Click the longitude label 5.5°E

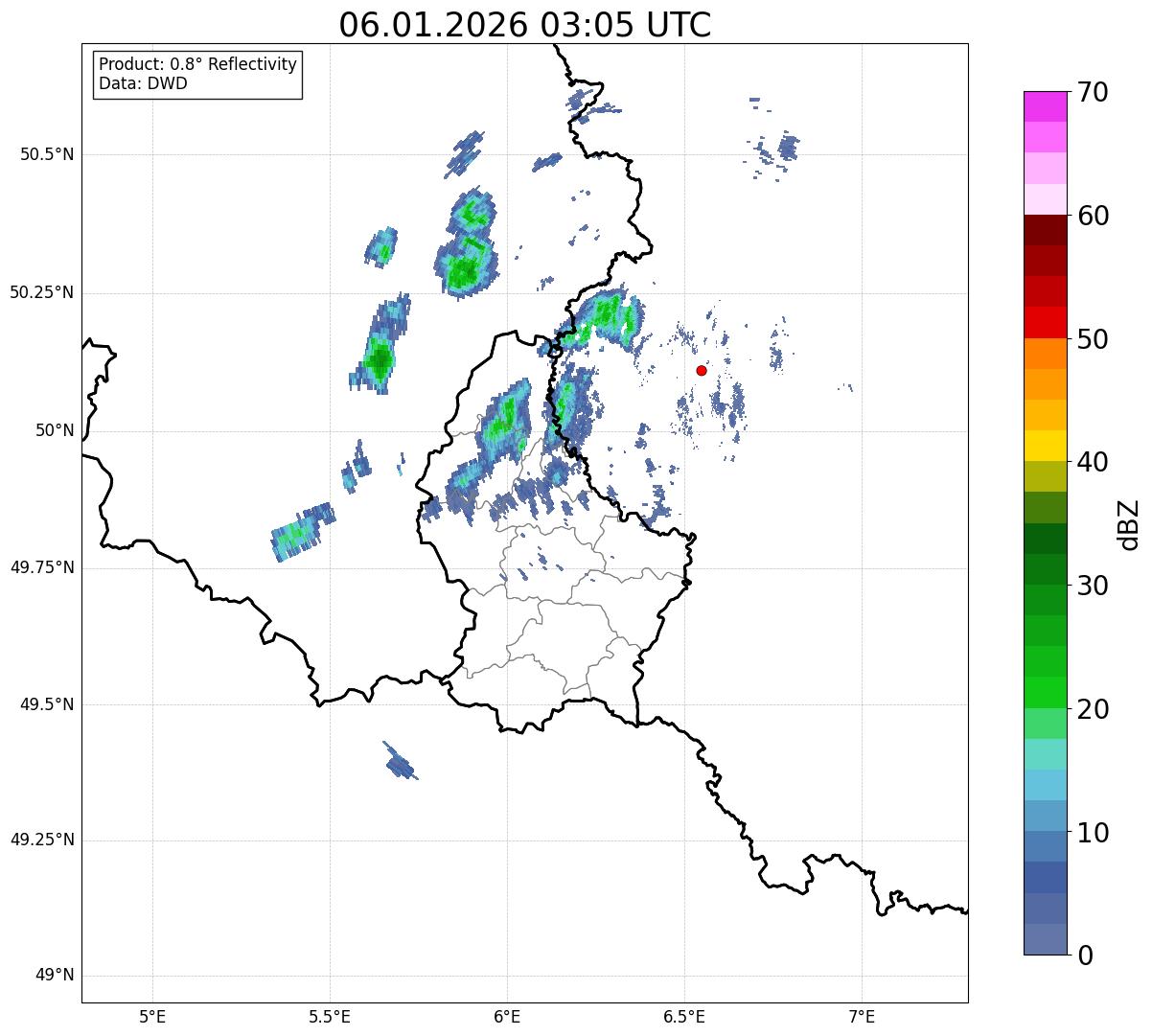click(330, 1016)
